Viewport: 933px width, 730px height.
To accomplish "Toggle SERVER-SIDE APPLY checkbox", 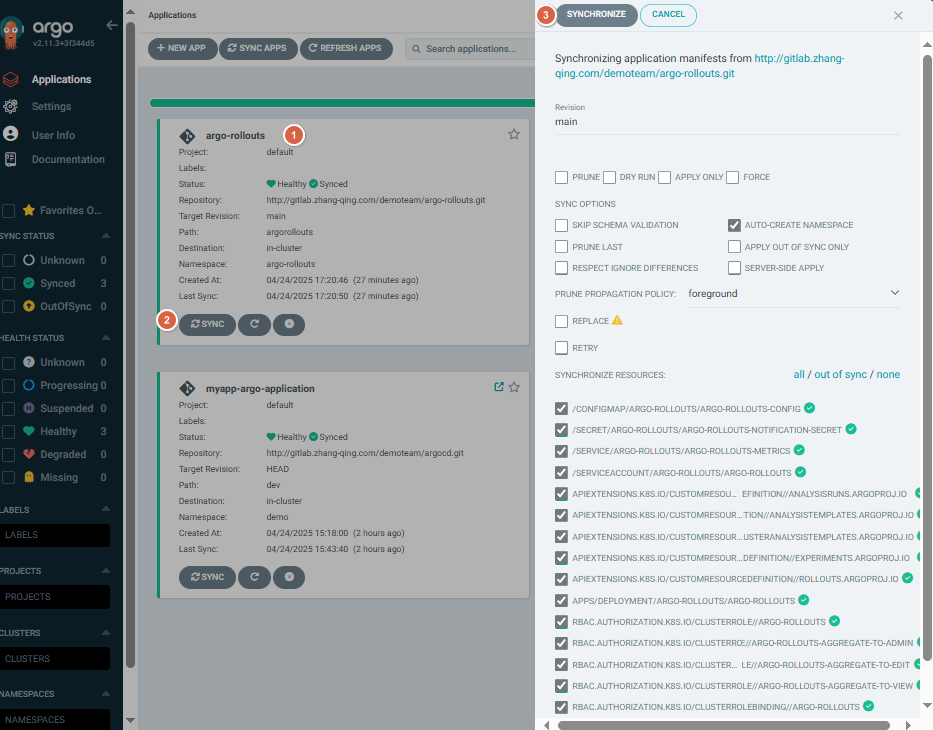I will pyautogui.click(x=734, y=268).
